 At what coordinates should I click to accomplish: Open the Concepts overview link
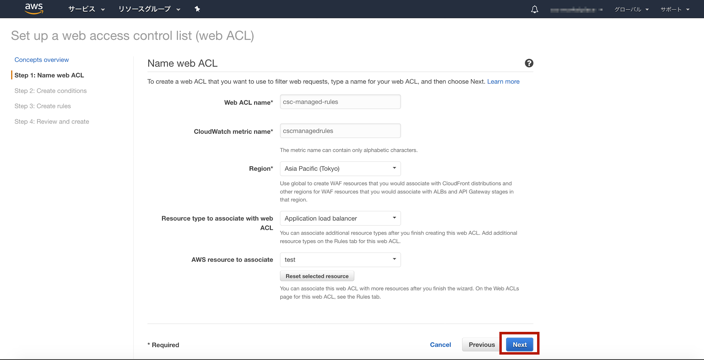(x=42, y=60)
